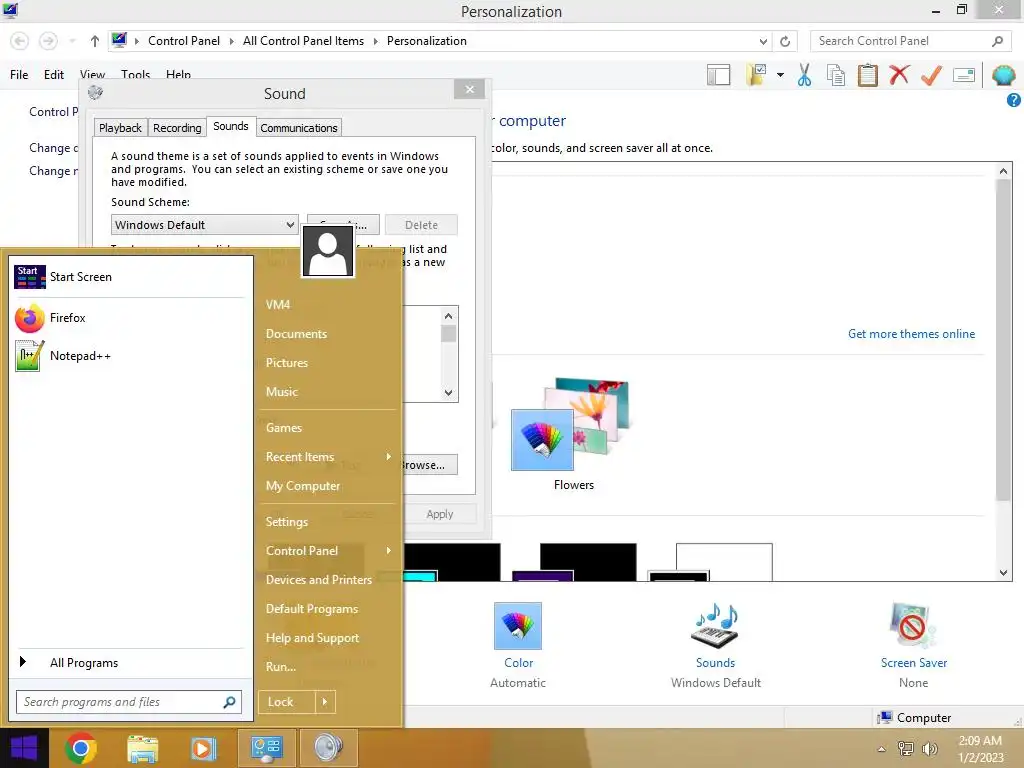Screen dimensions: 1024x768
Task: Select the Control Panel taskbar icon
Action: 266,748
